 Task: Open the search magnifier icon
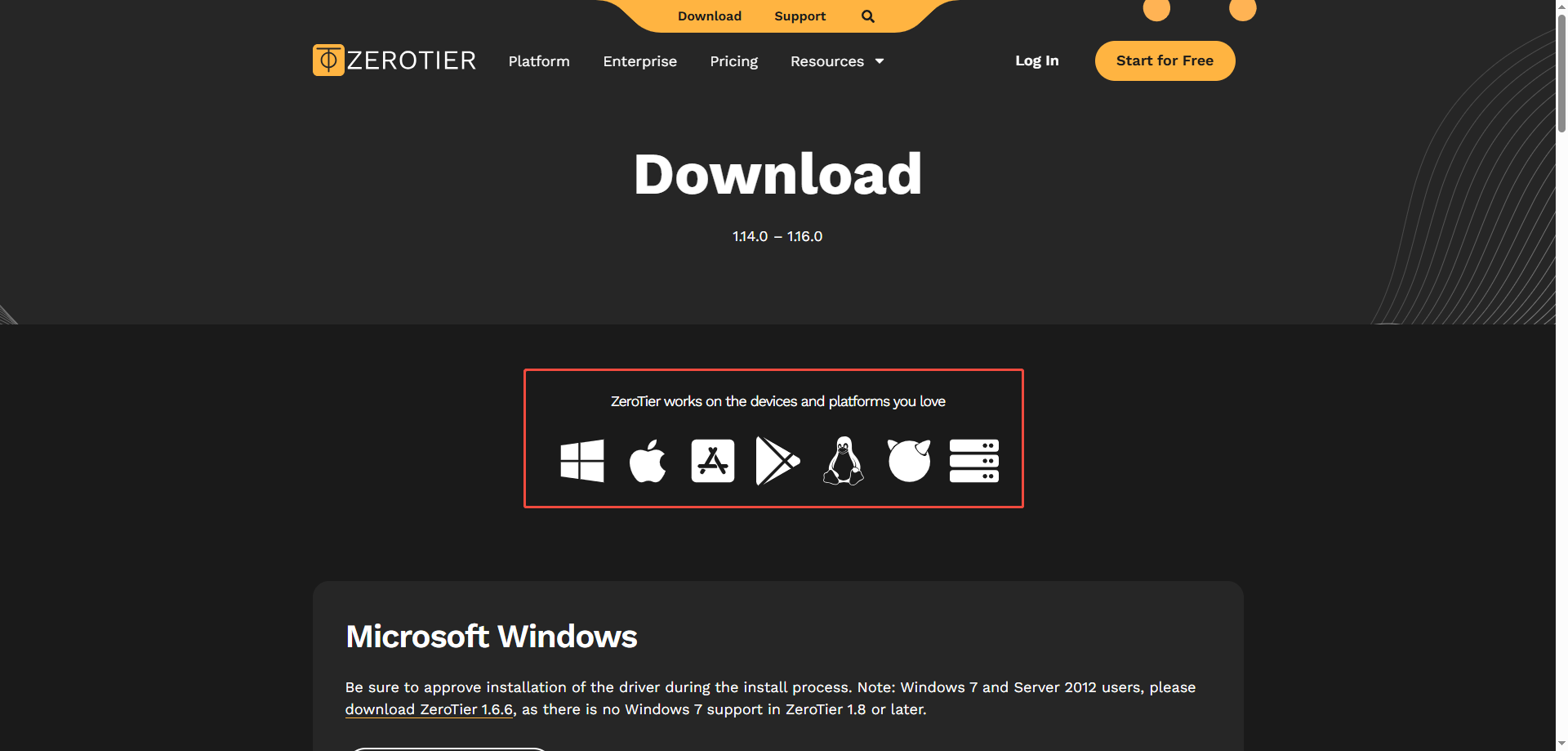coord(868,16)
